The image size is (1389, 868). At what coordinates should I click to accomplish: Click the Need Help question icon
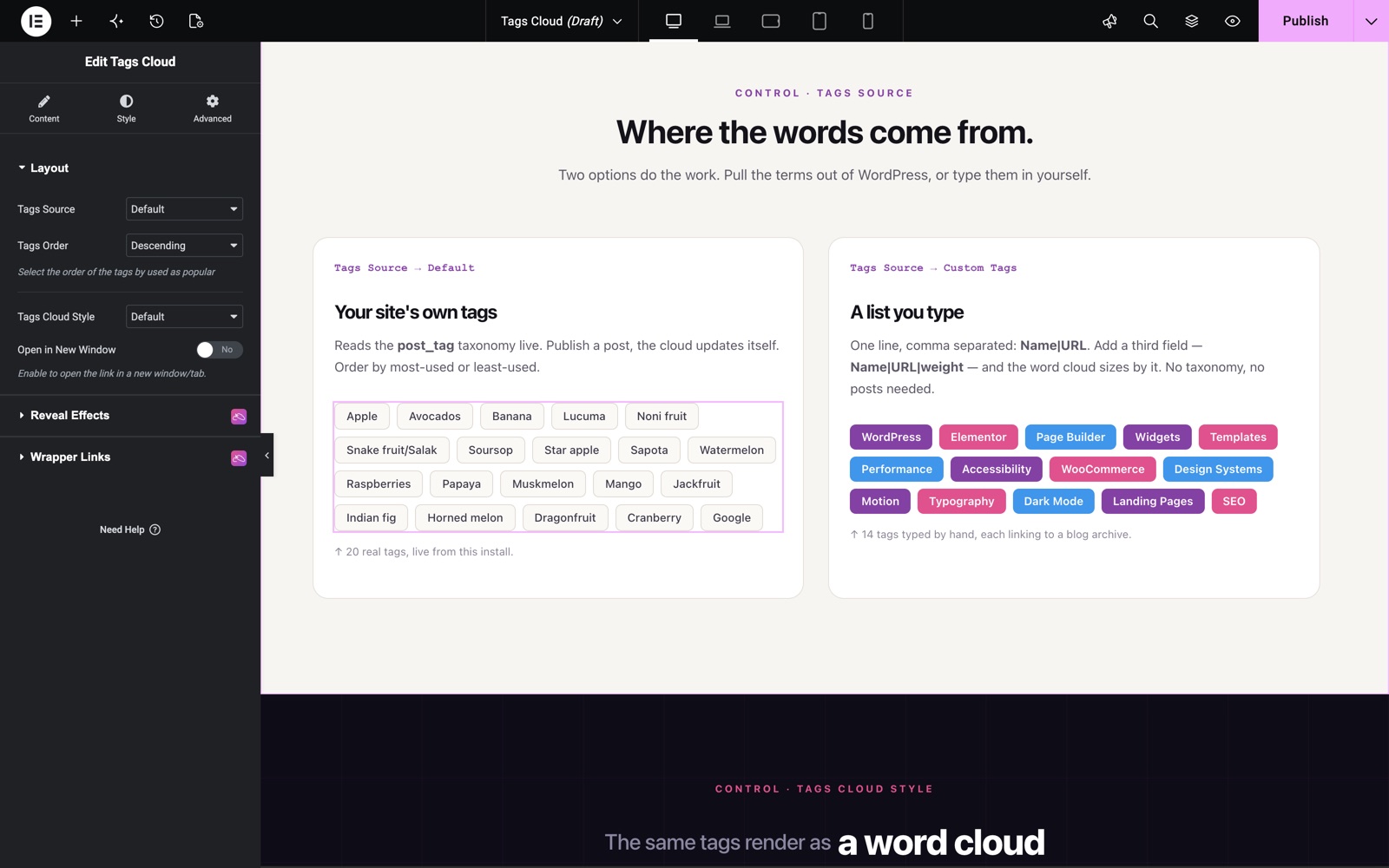point(155,529)
